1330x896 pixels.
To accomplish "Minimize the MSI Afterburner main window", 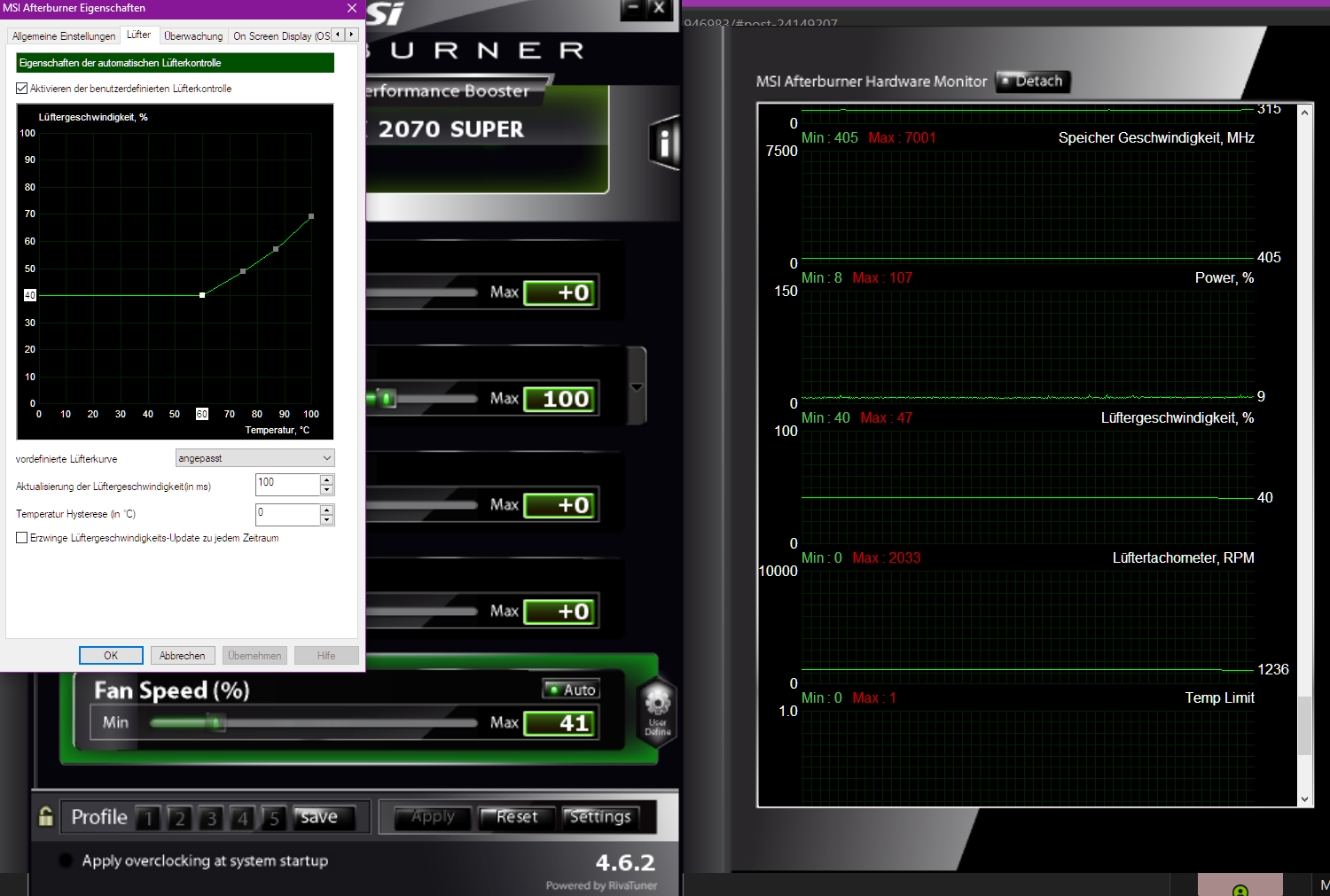I will pos(633,9).
